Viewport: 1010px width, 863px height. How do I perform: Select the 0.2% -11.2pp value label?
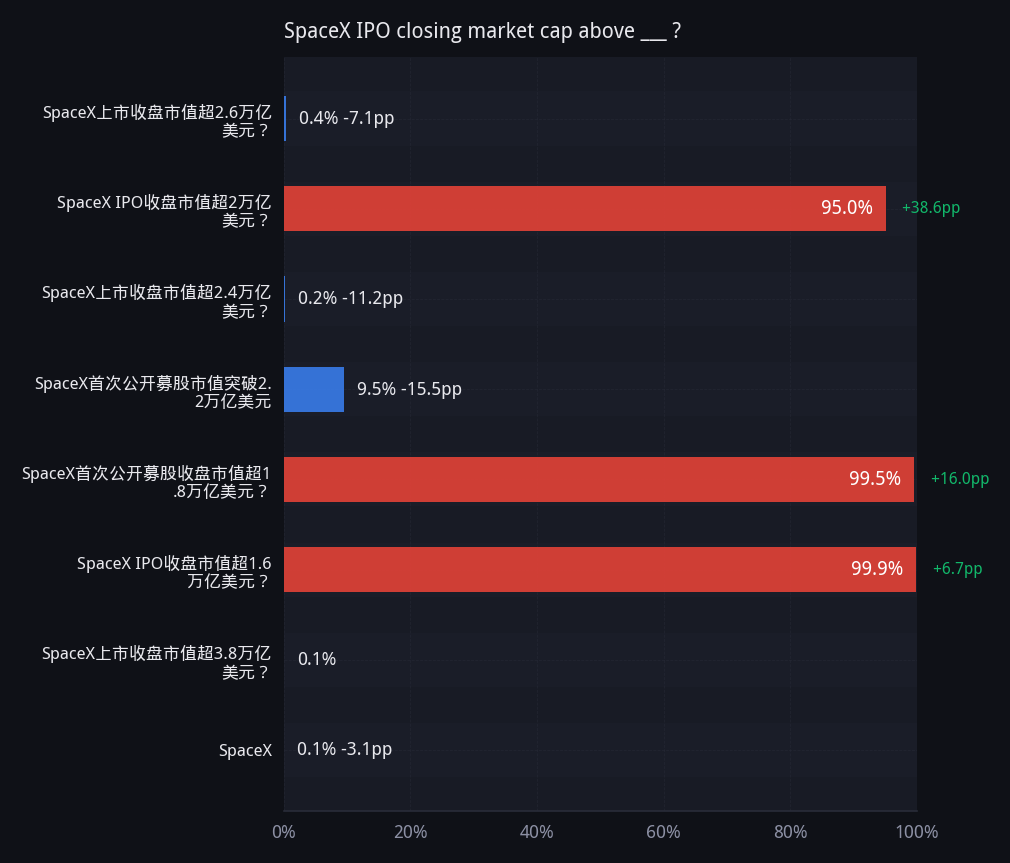350,298
